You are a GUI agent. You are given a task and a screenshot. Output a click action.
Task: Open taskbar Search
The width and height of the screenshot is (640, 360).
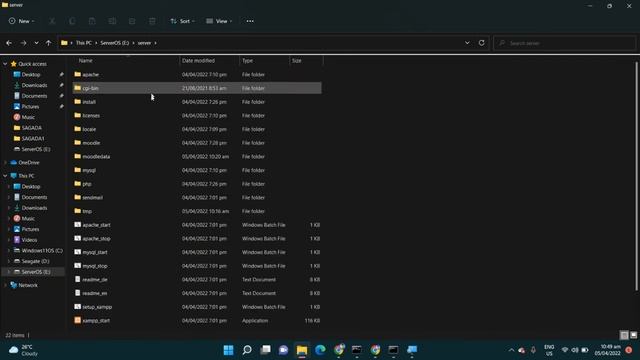click(247, 350)
